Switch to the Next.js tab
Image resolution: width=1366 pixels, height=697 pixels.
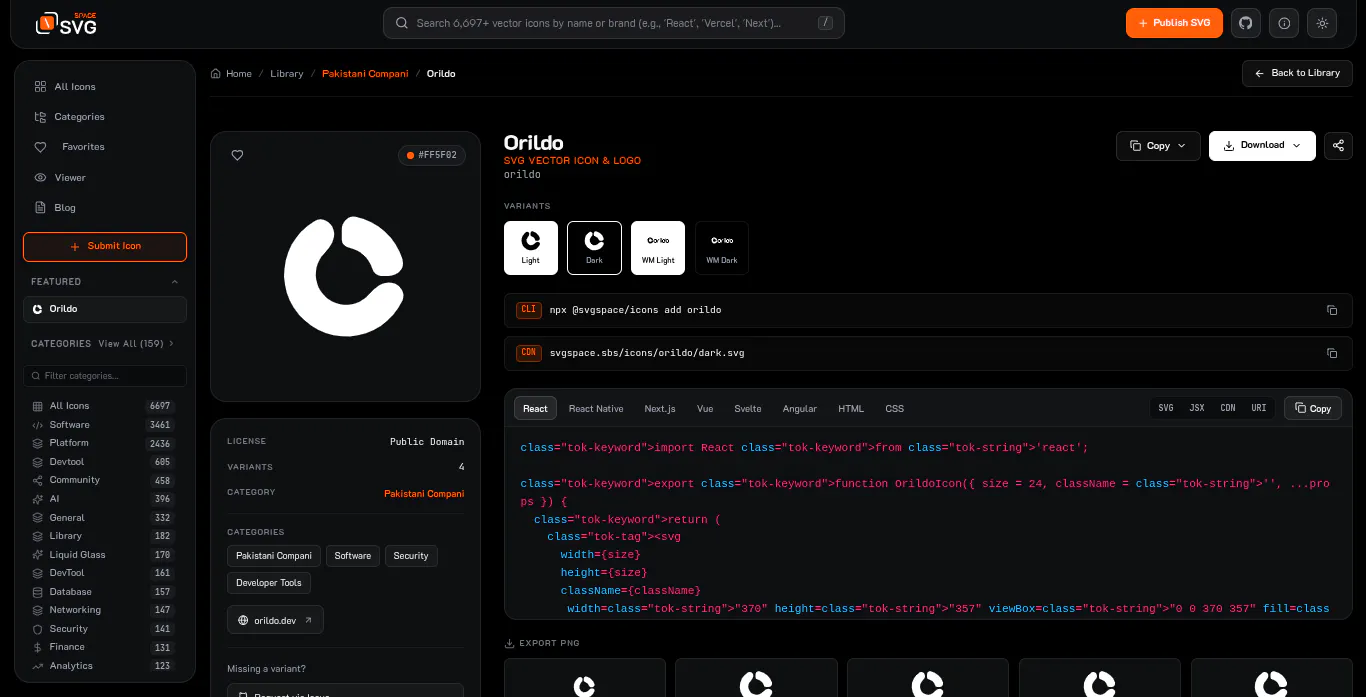(660, 409)
